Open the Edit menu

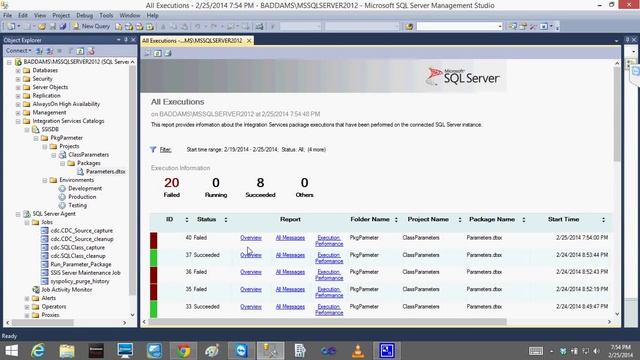click(x=23, y=16)
